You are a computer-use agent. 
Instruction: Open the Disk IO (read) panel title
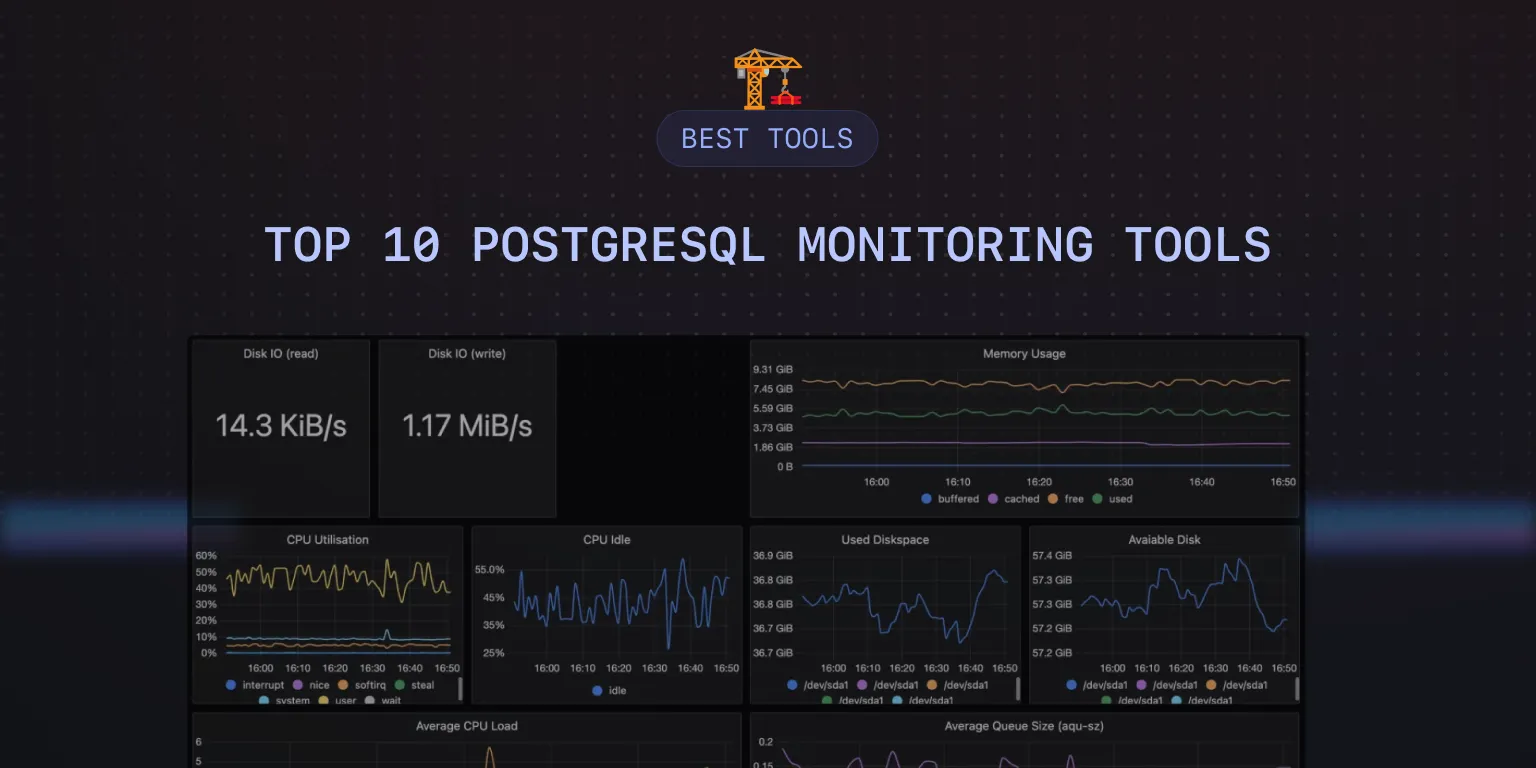281,354
